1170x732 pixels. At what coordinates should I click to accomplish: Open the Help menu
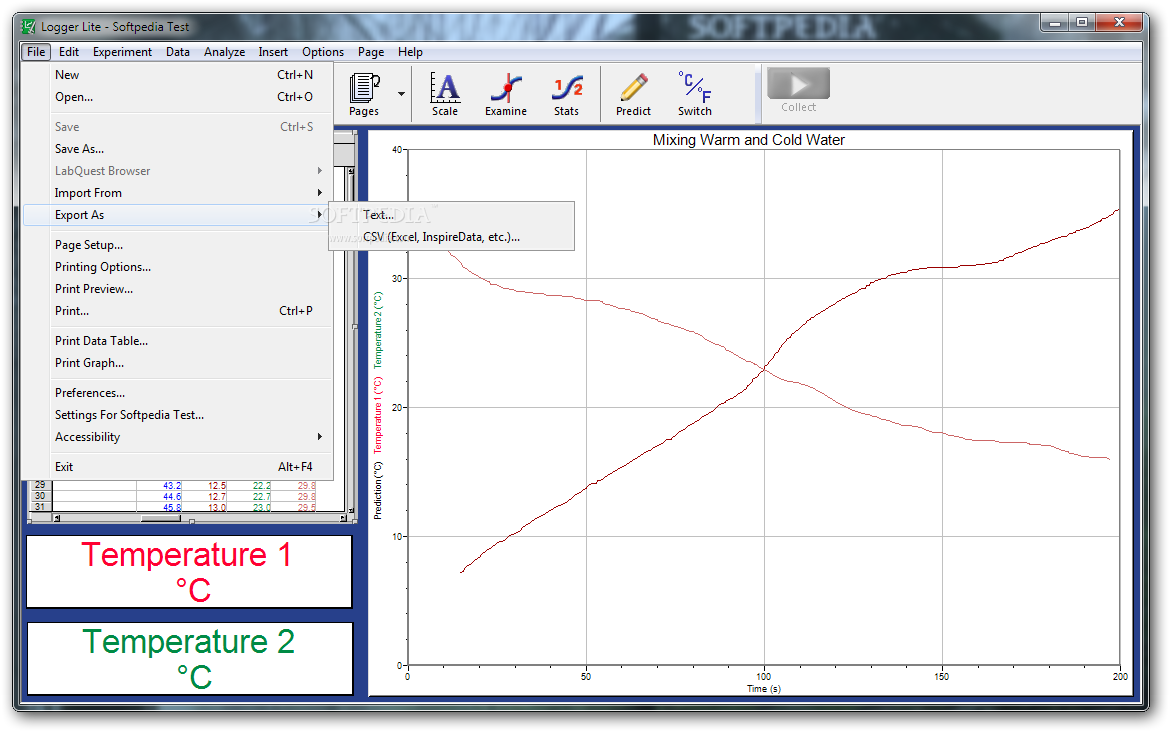point(410,51)
